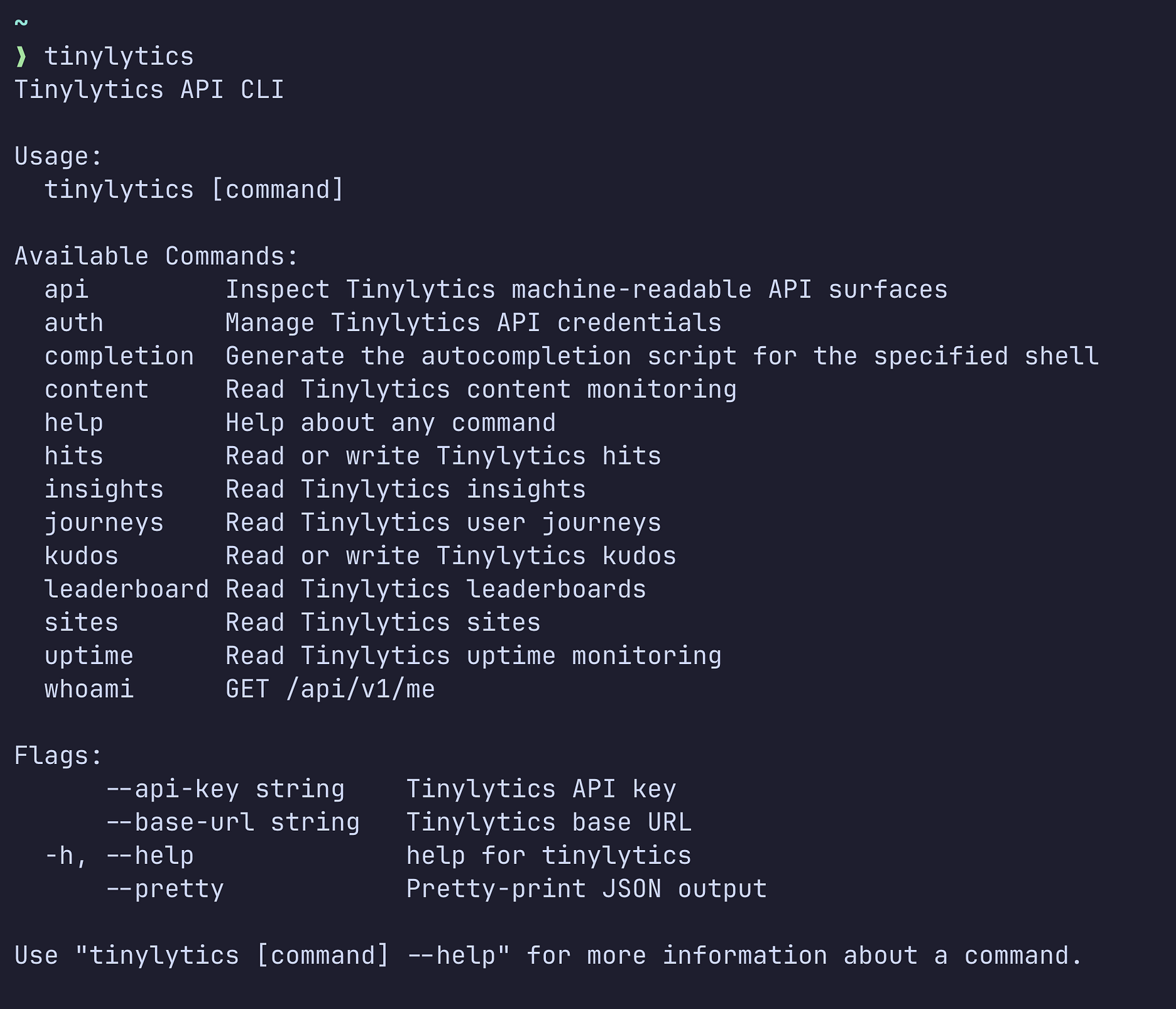
Task: Select the hits command entry
Action: (74, 457)
